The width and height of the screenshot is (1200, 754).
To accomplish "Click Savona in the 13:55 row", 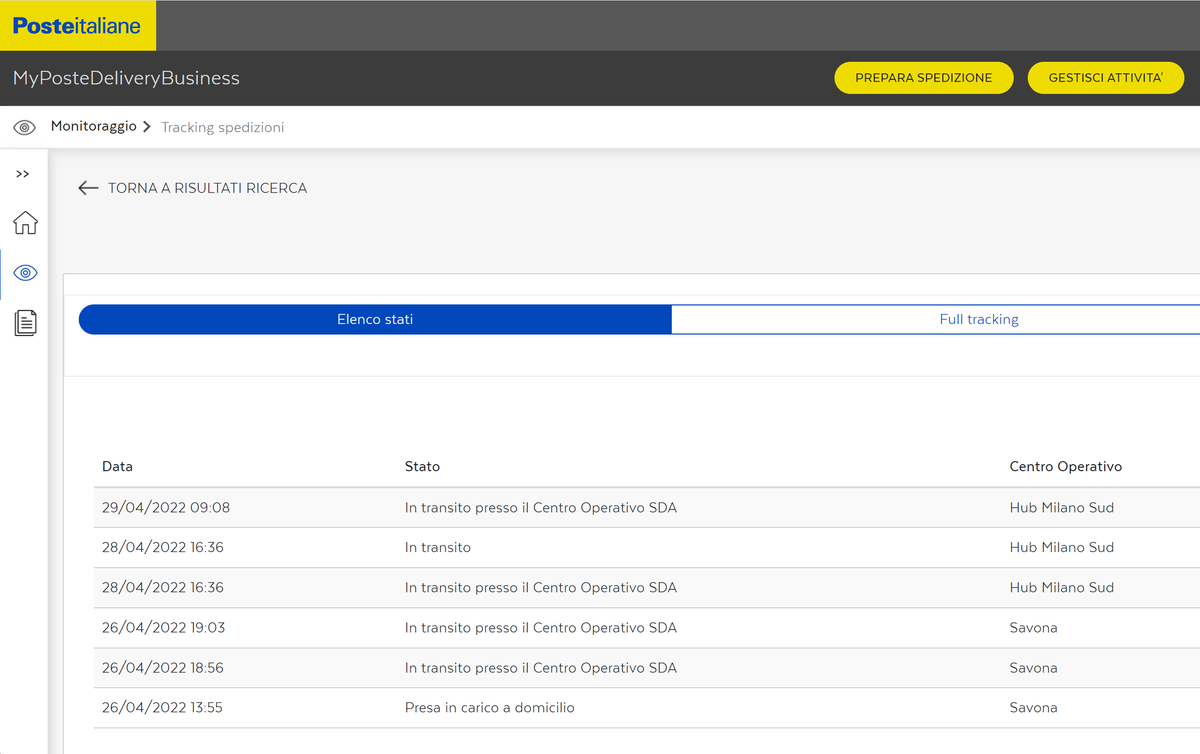I will [x=1034, y=708].
